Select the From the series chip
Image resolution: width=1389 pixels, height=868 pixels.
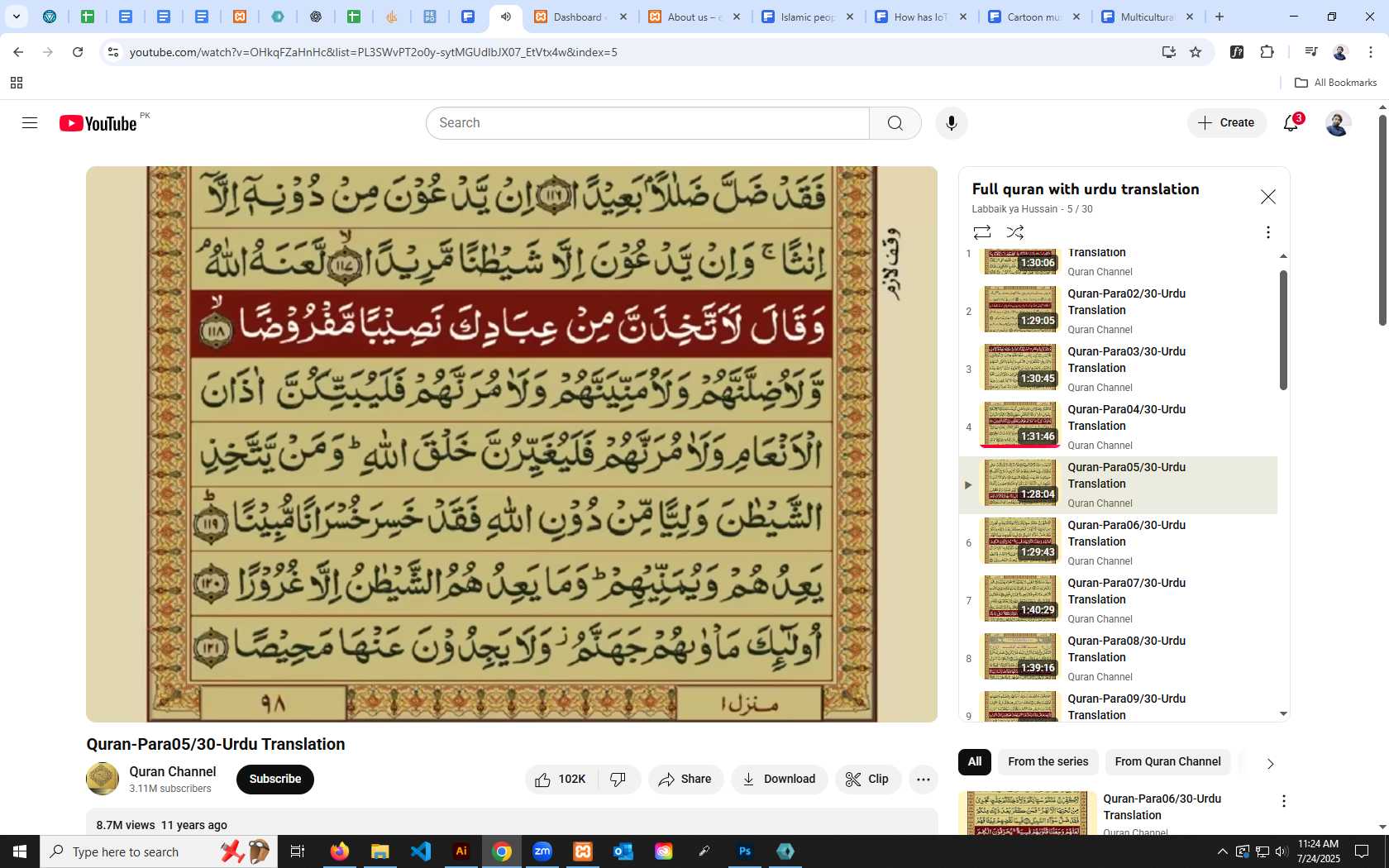(1048, 762)
